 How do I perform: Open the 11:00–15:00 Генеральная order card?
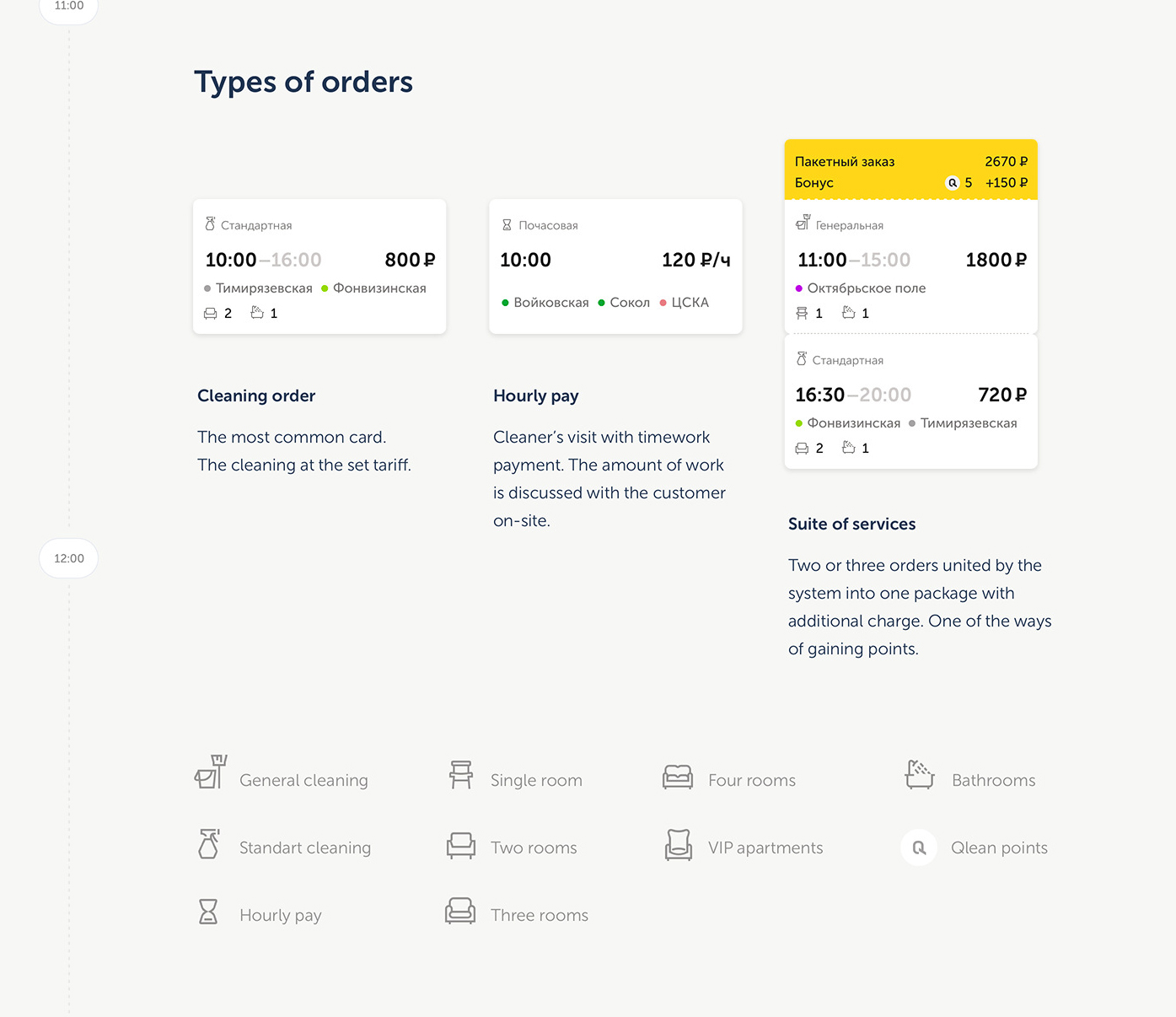910,268
